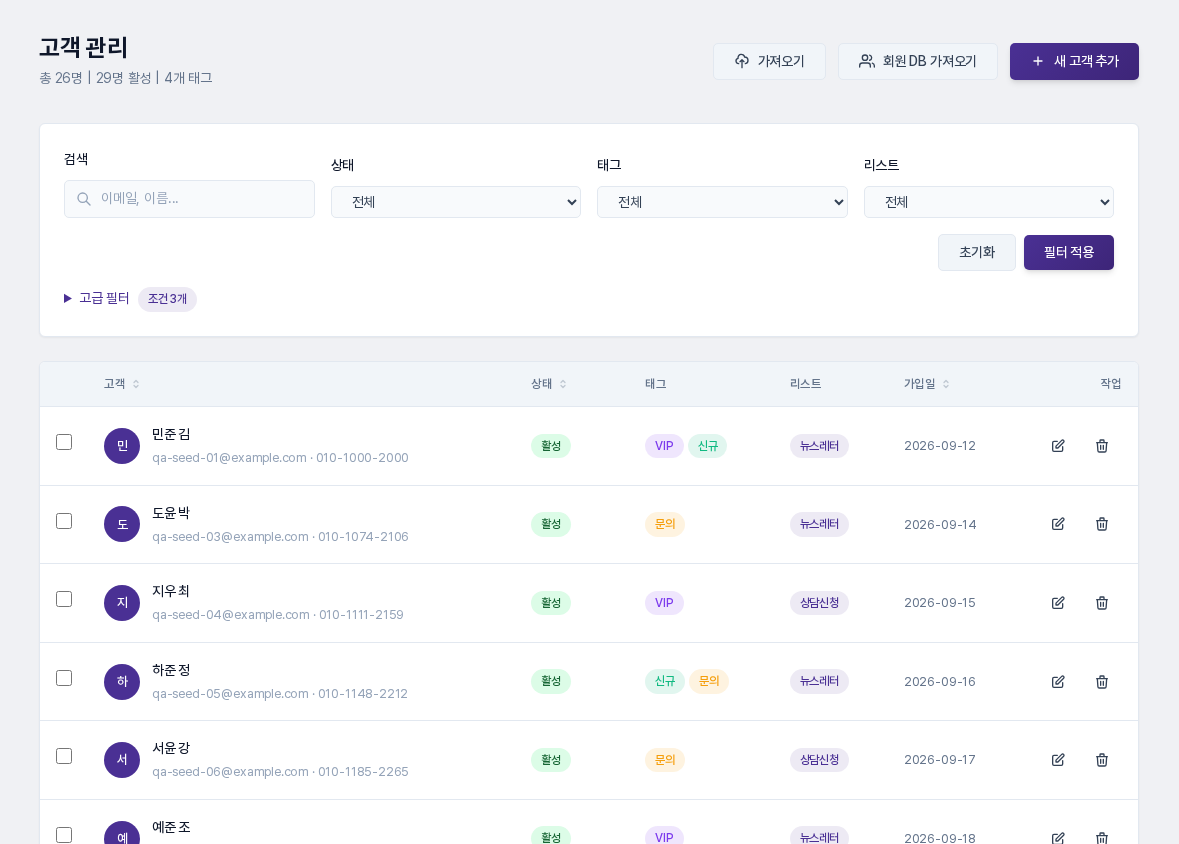The image size is (1179, 844).
Task: Click edit icon for 하준 정
Action: tap(1058, 682)
